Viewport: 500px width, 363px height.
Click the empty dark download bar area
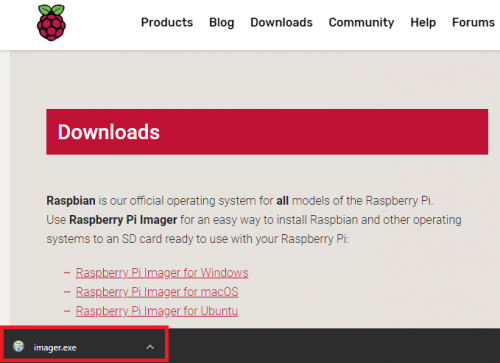pyautogui.click(x=333, y=345)
